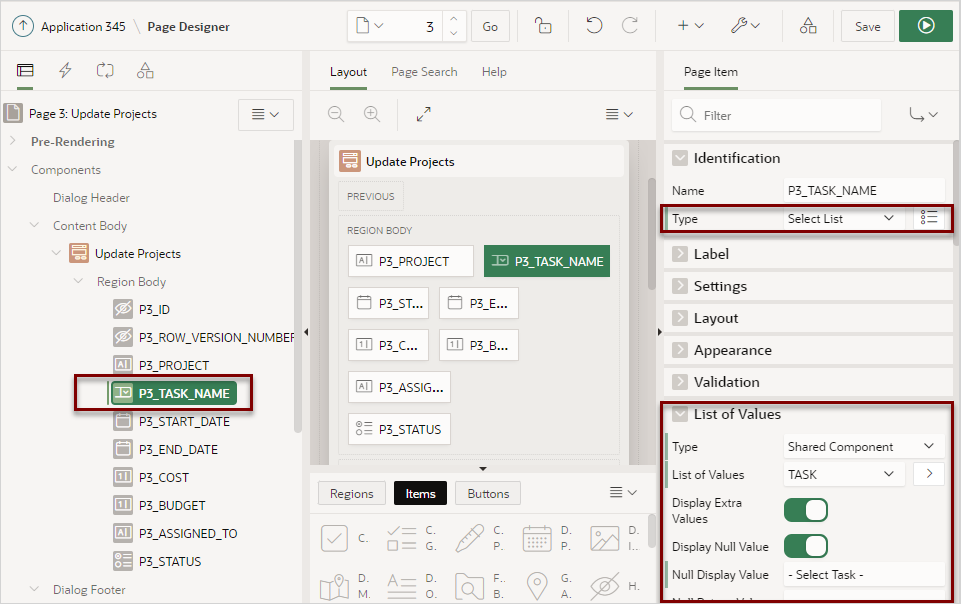Click the page lock icon
The width and height of the screenshot is (961, 604).
click(543, 26)
